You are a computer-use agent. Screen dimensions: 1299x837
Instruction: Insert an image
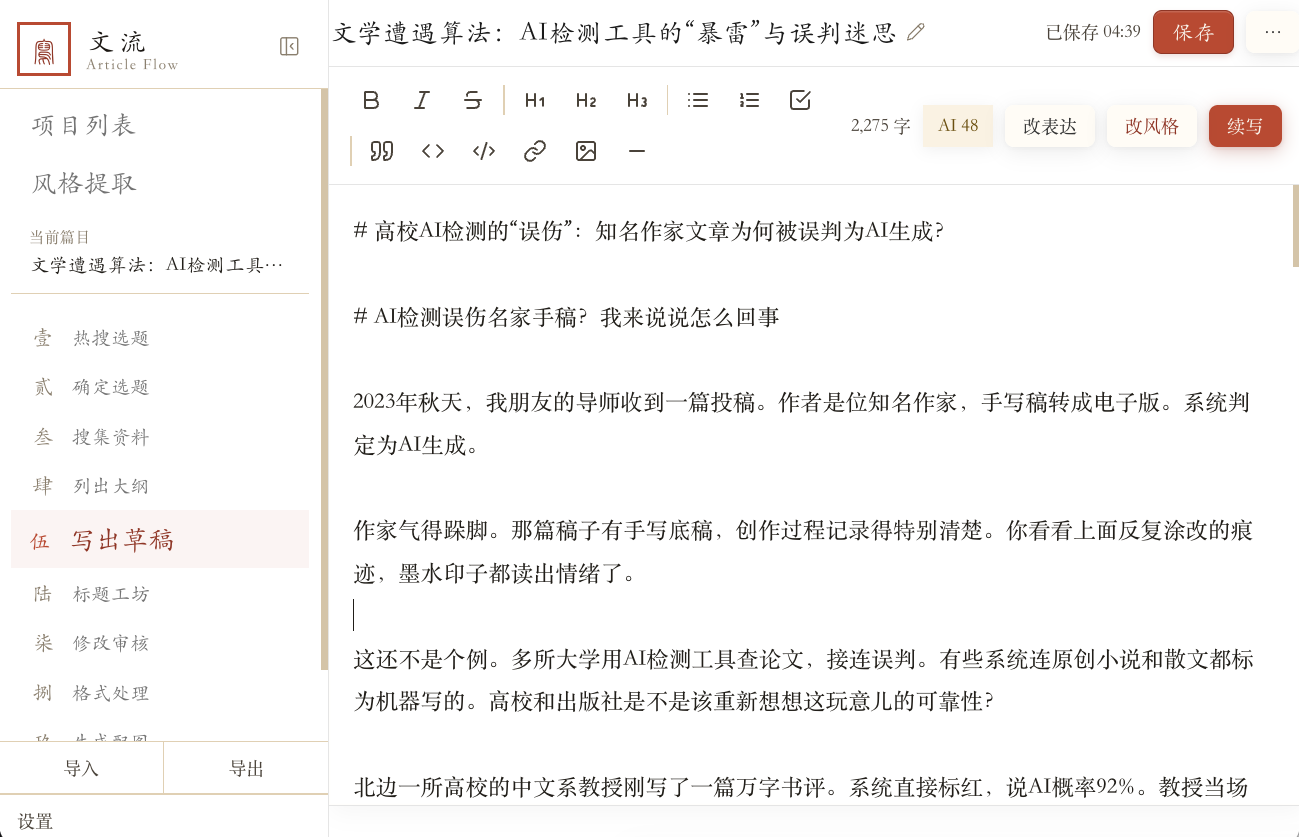[x=586, y=151]
